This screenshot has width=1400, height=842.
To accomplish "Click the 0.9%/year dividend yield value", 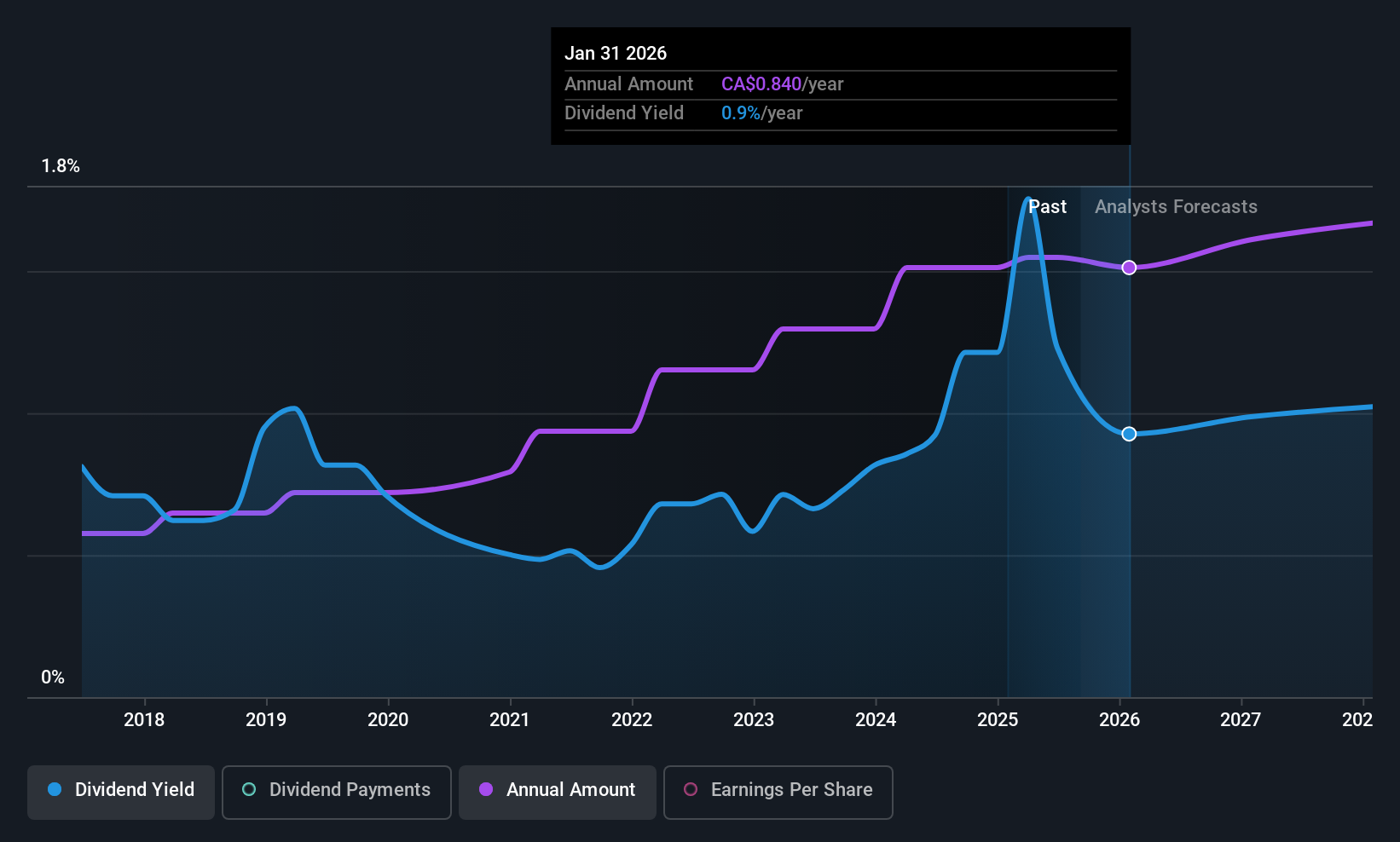I will click(761, 112).
